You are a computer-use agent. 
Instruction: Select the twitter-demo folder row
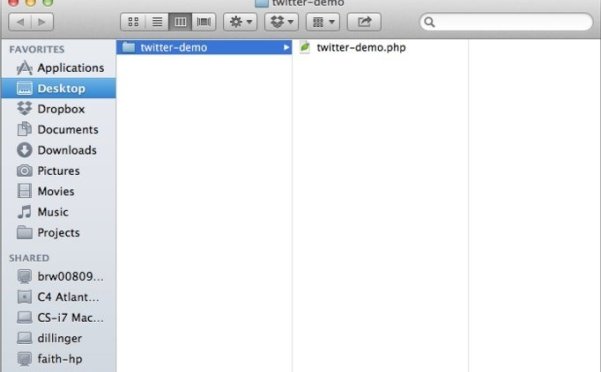point(204,48)
